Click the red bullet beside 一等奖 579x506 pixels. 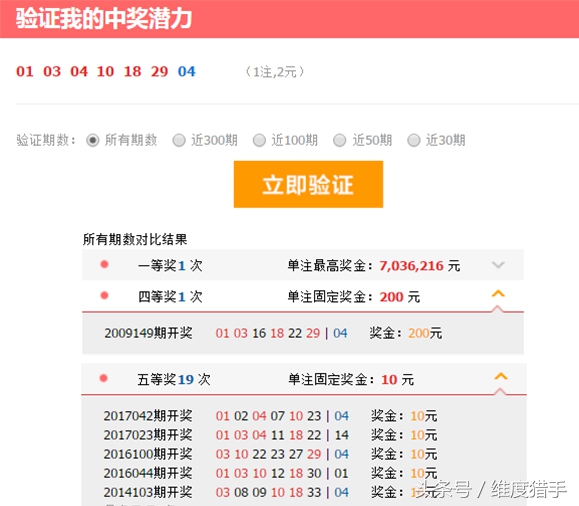104,264
